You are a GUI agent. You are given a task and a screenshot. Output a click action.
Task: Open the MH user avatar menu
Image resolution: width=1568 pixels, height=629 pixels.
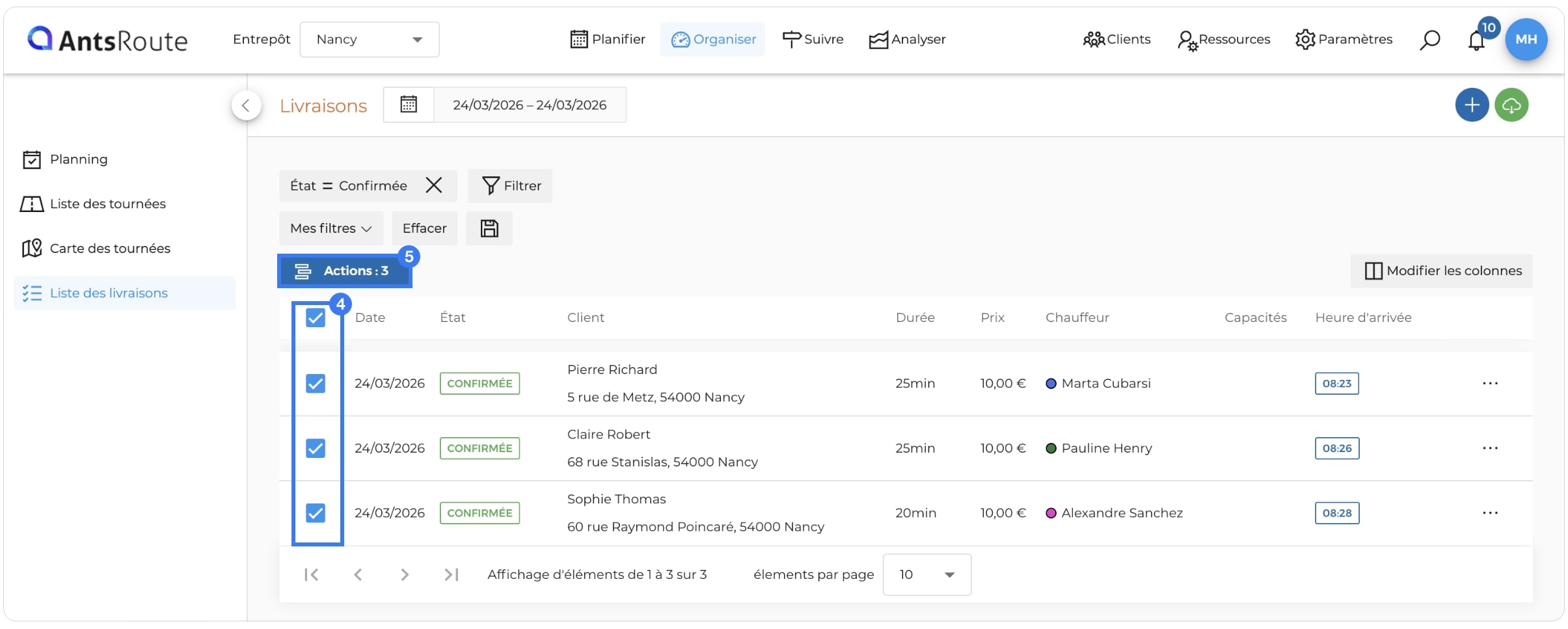coord(1526,40)
